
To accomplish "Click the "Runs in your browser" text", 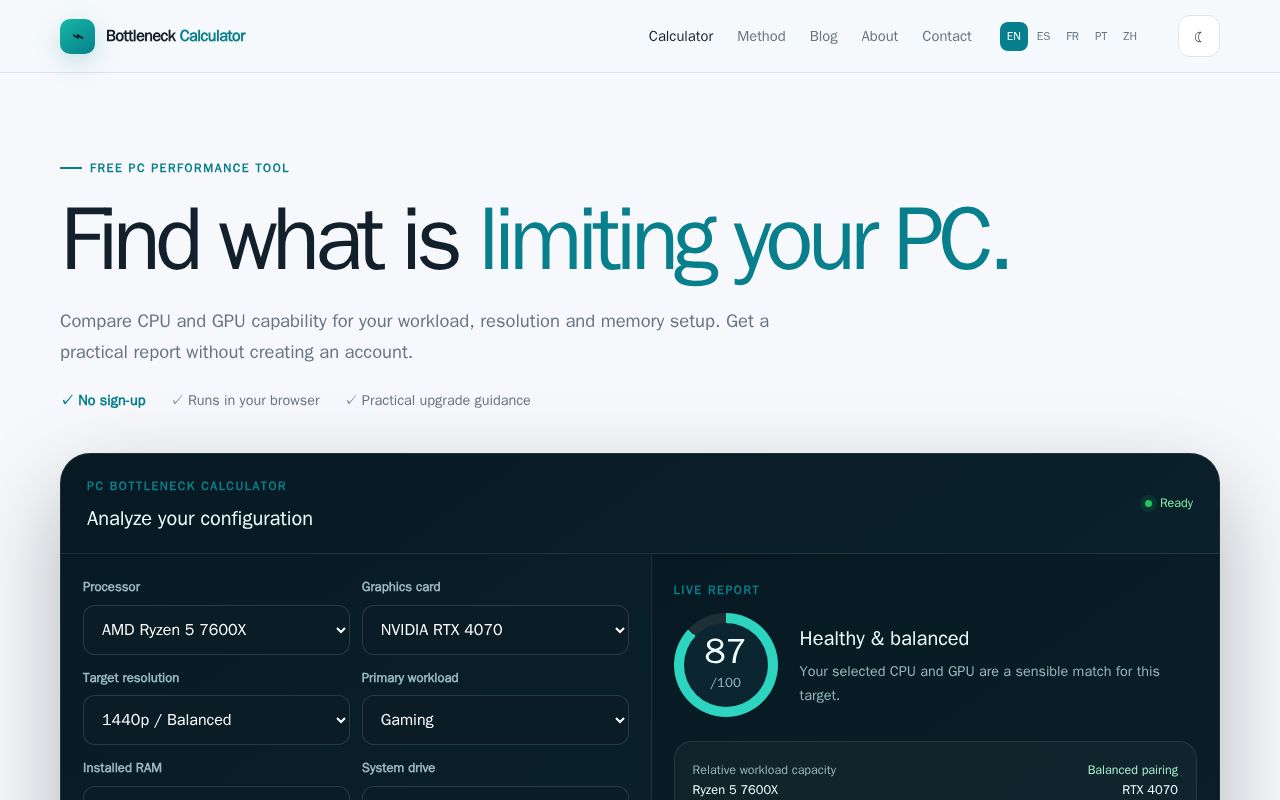I will click(246, 400).
